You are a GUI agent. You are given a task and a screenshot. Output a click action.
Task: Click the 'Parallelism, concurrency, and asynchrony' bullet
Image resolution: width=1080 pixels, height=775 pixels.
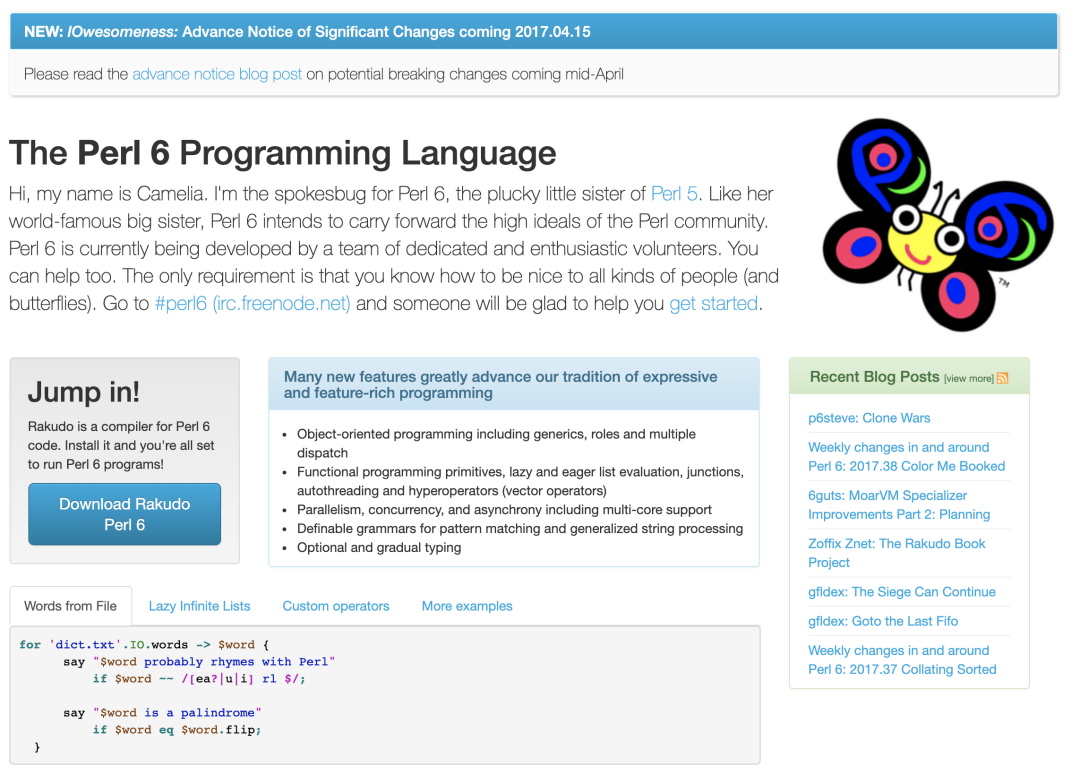pyautogui.click(x=504, y=510)
